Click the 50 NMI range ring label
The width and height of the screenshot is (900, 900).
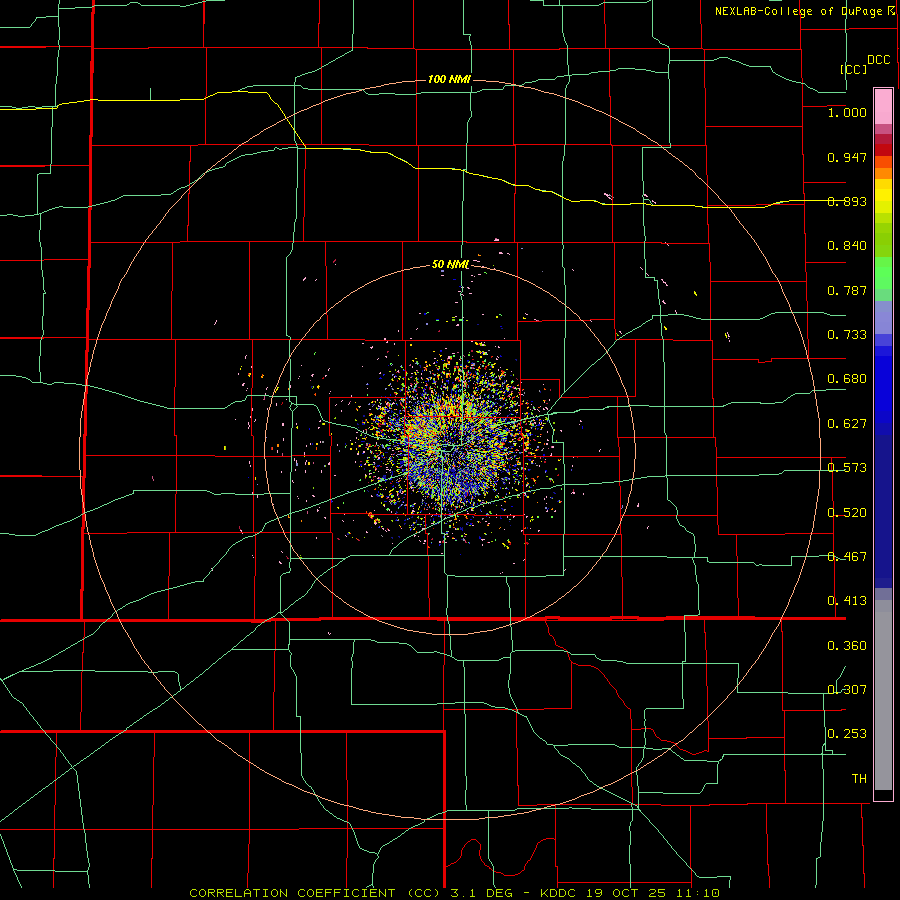pyautogui.click(x=450, y=265)
